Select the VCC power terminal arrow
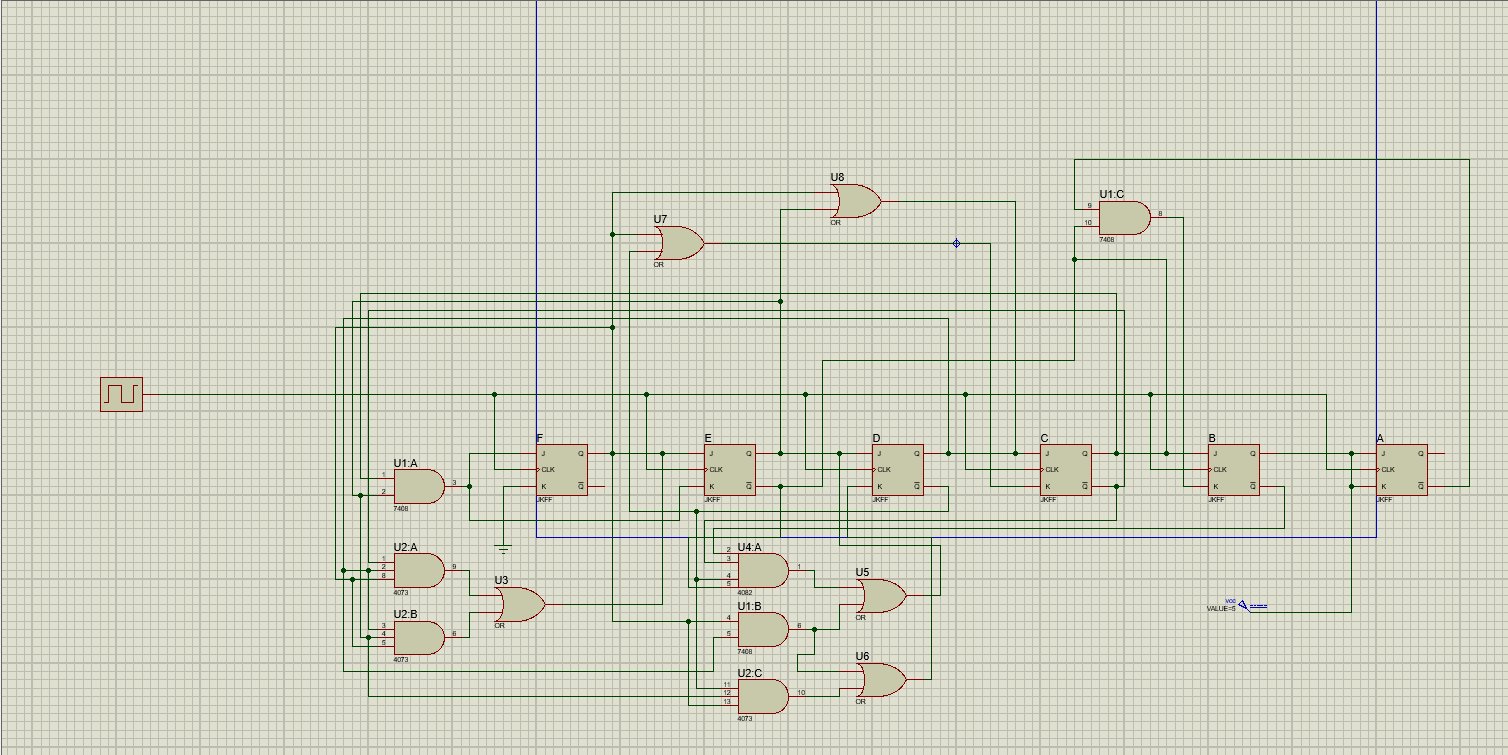The width and height of the screenshot is (1508, 755). 1244,604
